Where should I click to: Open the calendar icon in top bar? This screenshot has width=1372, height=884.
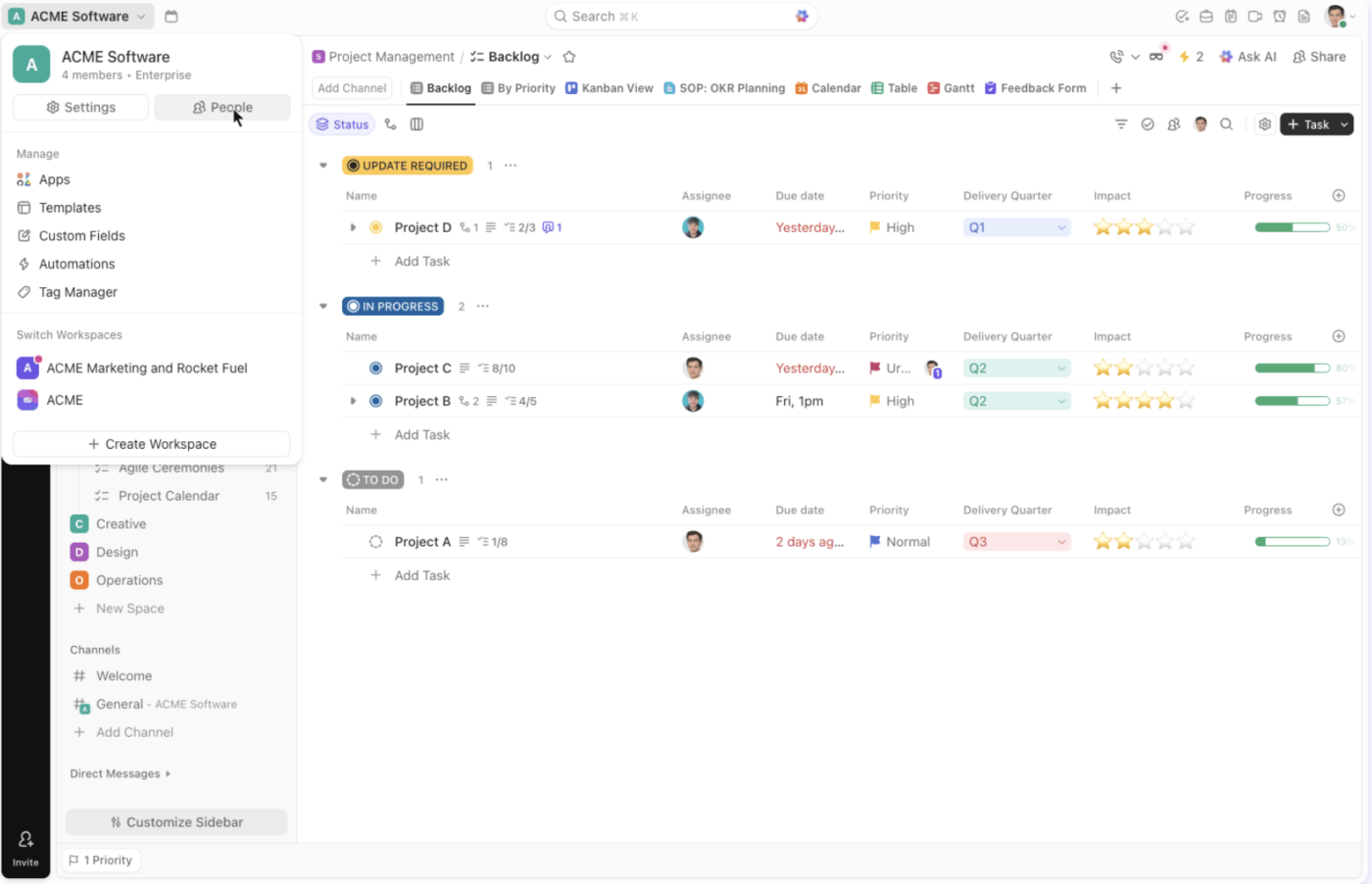click(x=171, y=17)
